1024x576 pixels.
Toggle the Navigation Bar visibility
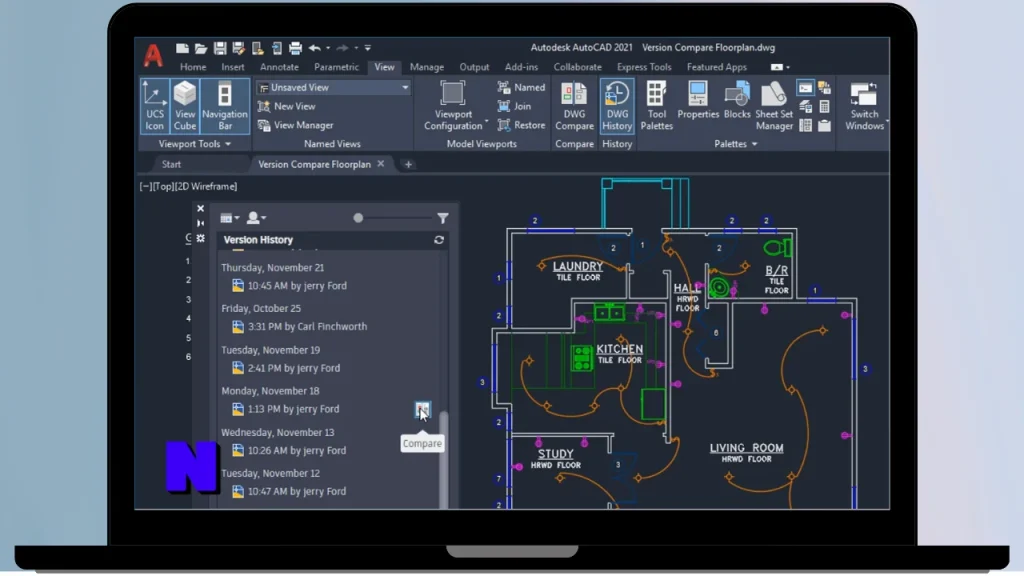point(224,105)
